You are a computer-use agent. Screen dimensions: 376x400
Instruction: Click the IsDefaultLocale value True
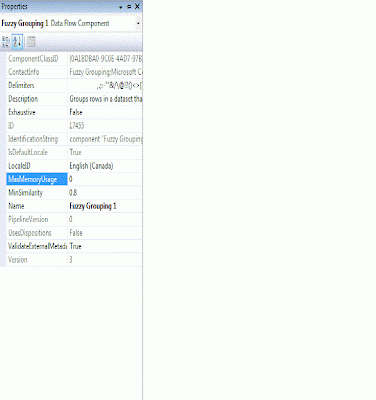[75, 152]
